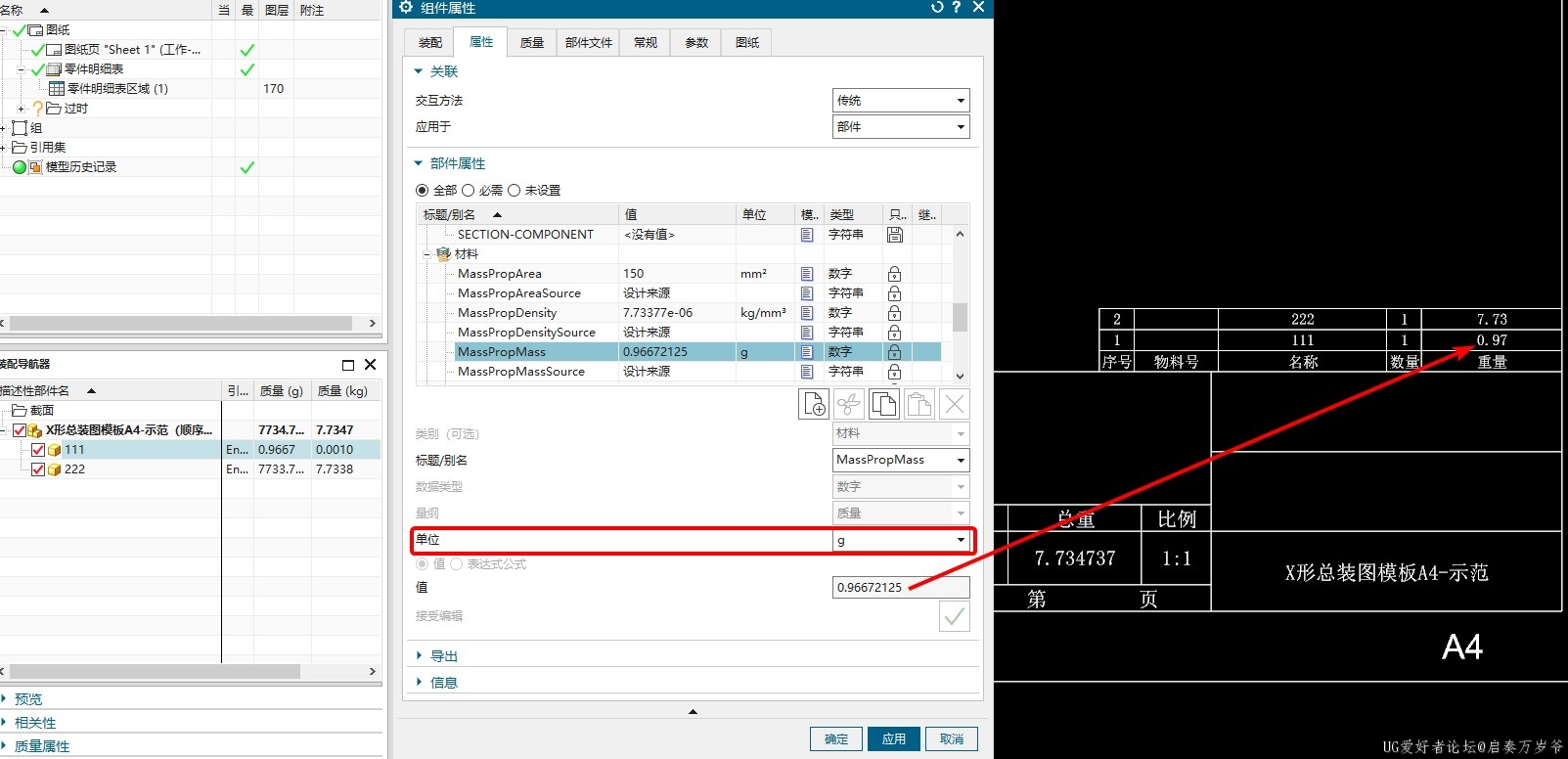Click the collapse arrow at dialog bottom
This screenshot has width=1568, height=759.
[x=694, y=712]
